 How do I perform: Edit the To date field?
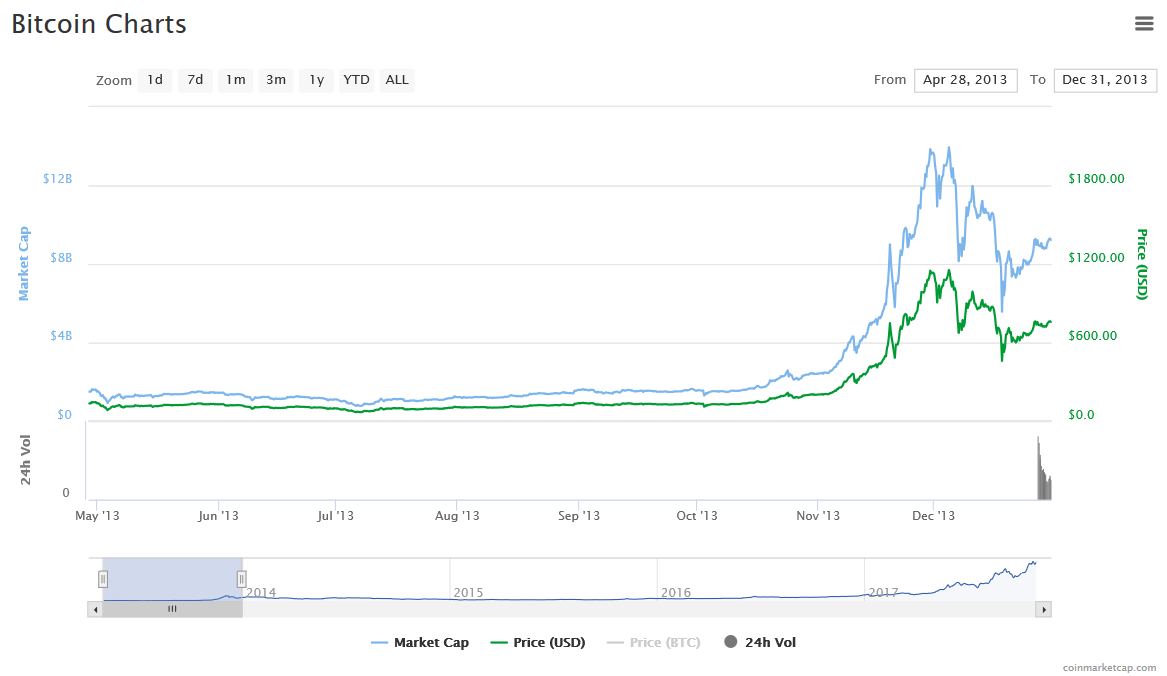1105,80
